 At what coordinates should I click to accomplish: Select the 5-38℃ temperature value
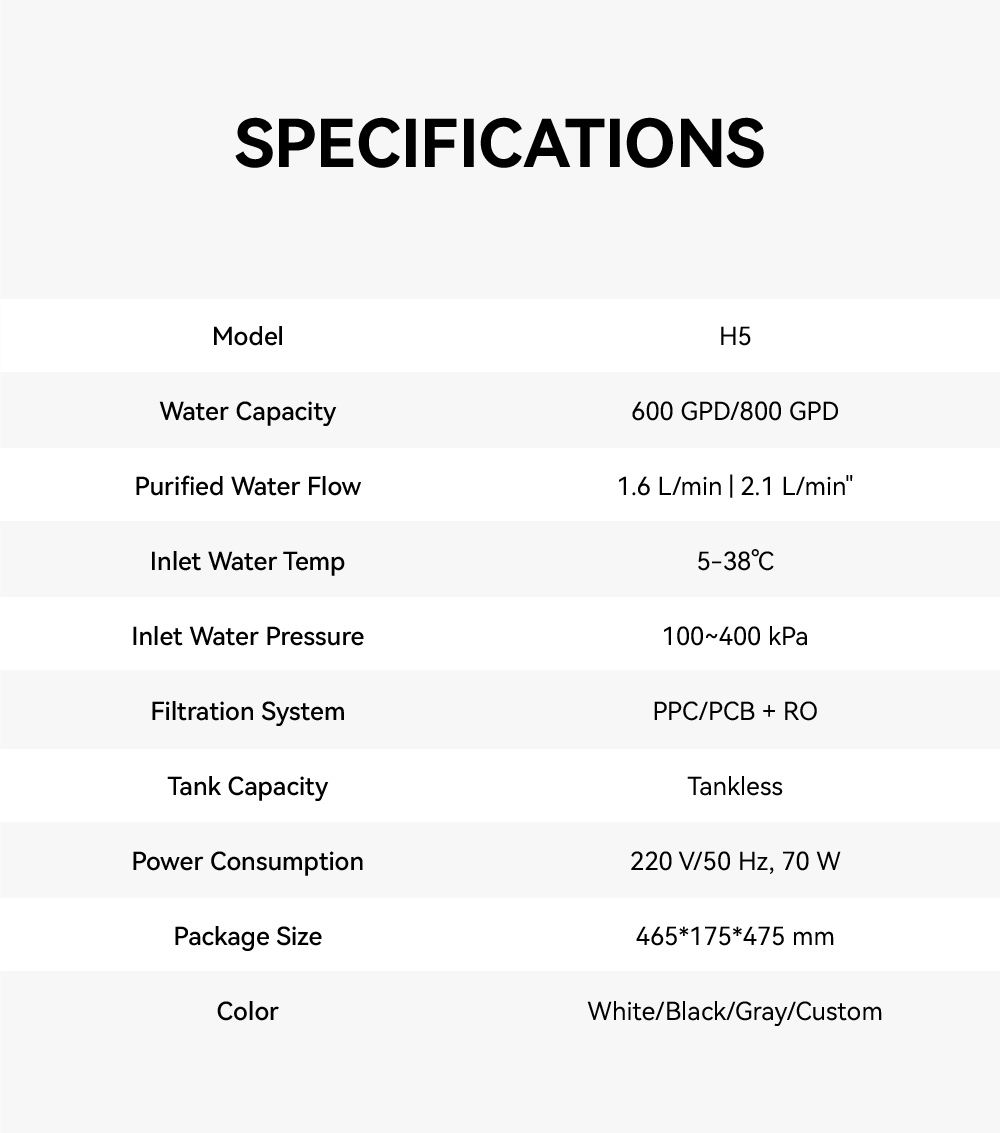point(735,561)
